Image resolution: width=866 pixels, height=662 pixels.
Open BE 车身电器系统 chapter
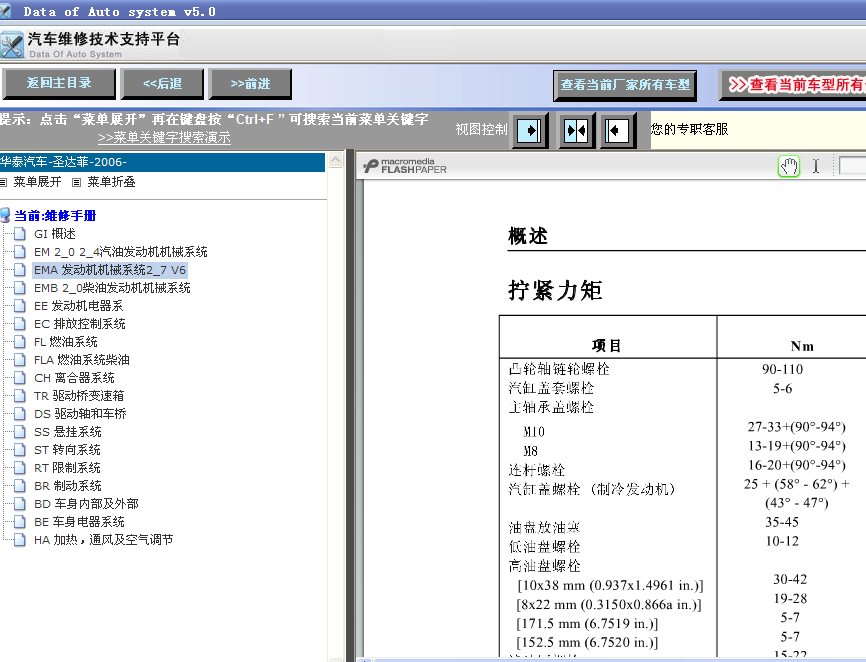(x=79, y=522)
